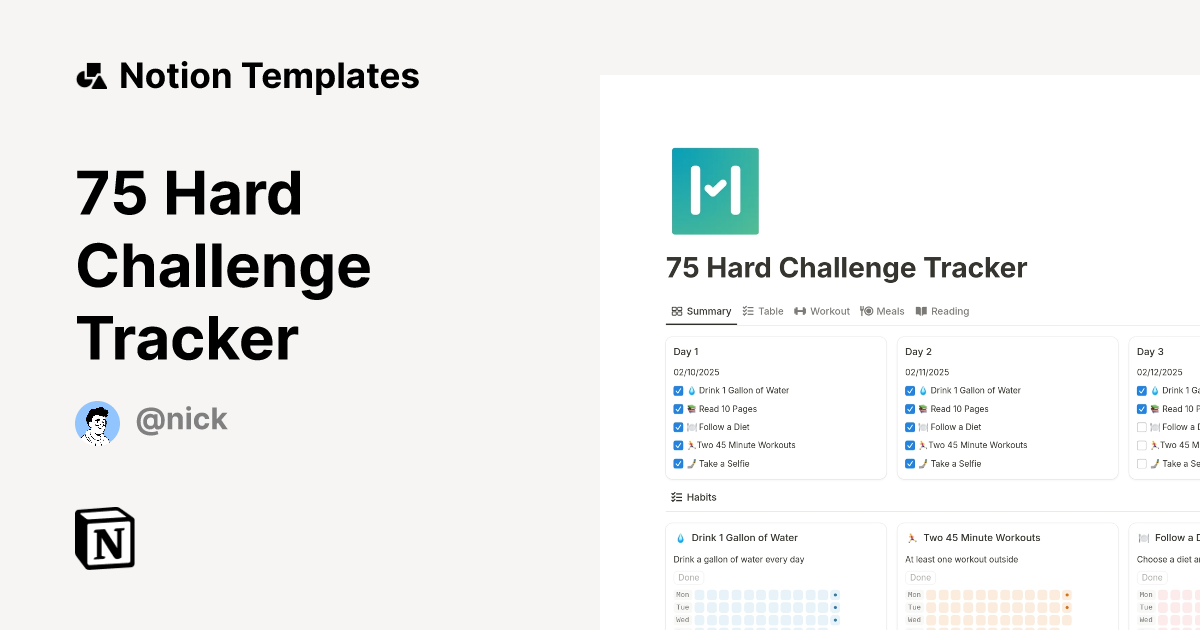Open the Reading tab

tap(942, 311)
